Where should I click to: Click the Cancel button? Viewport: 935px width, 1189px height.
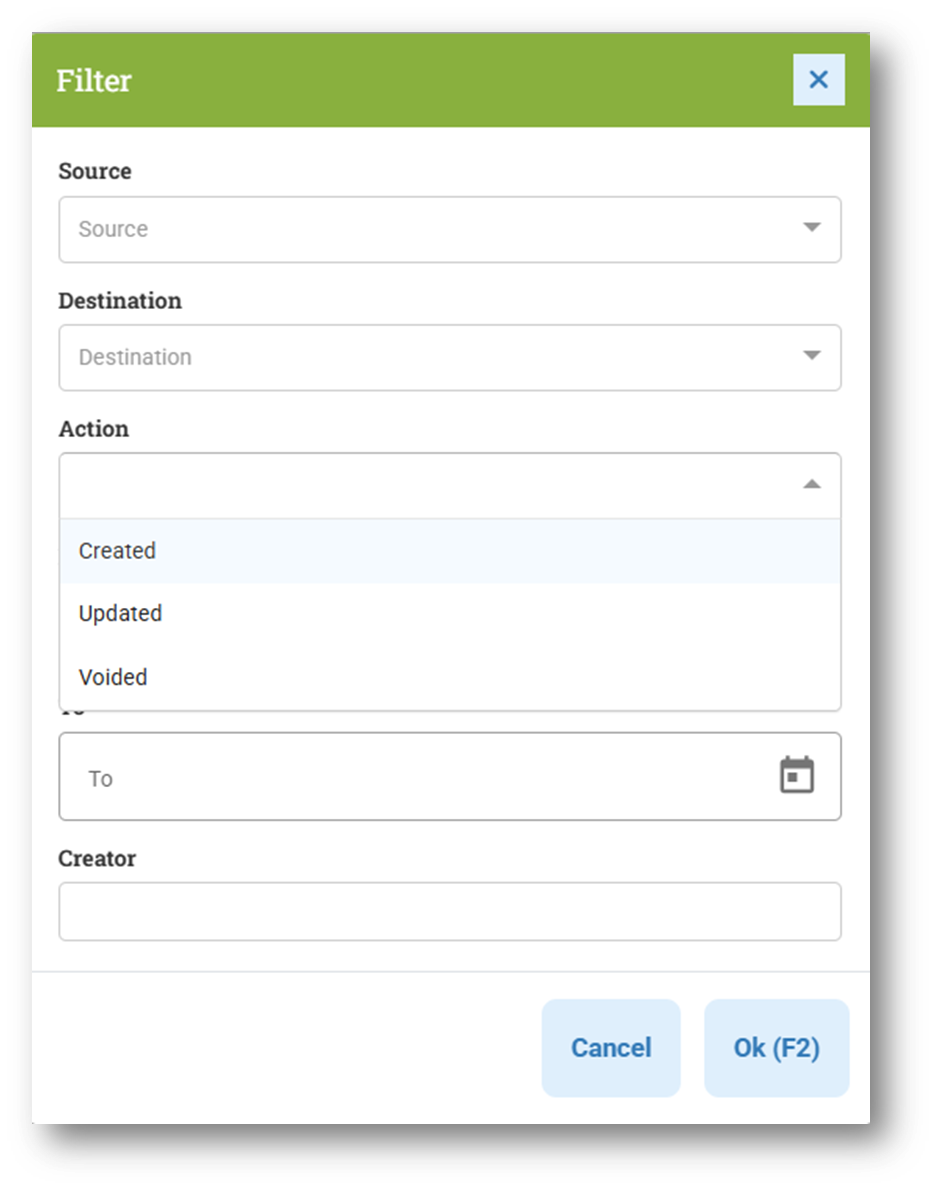coord(610,1048)
